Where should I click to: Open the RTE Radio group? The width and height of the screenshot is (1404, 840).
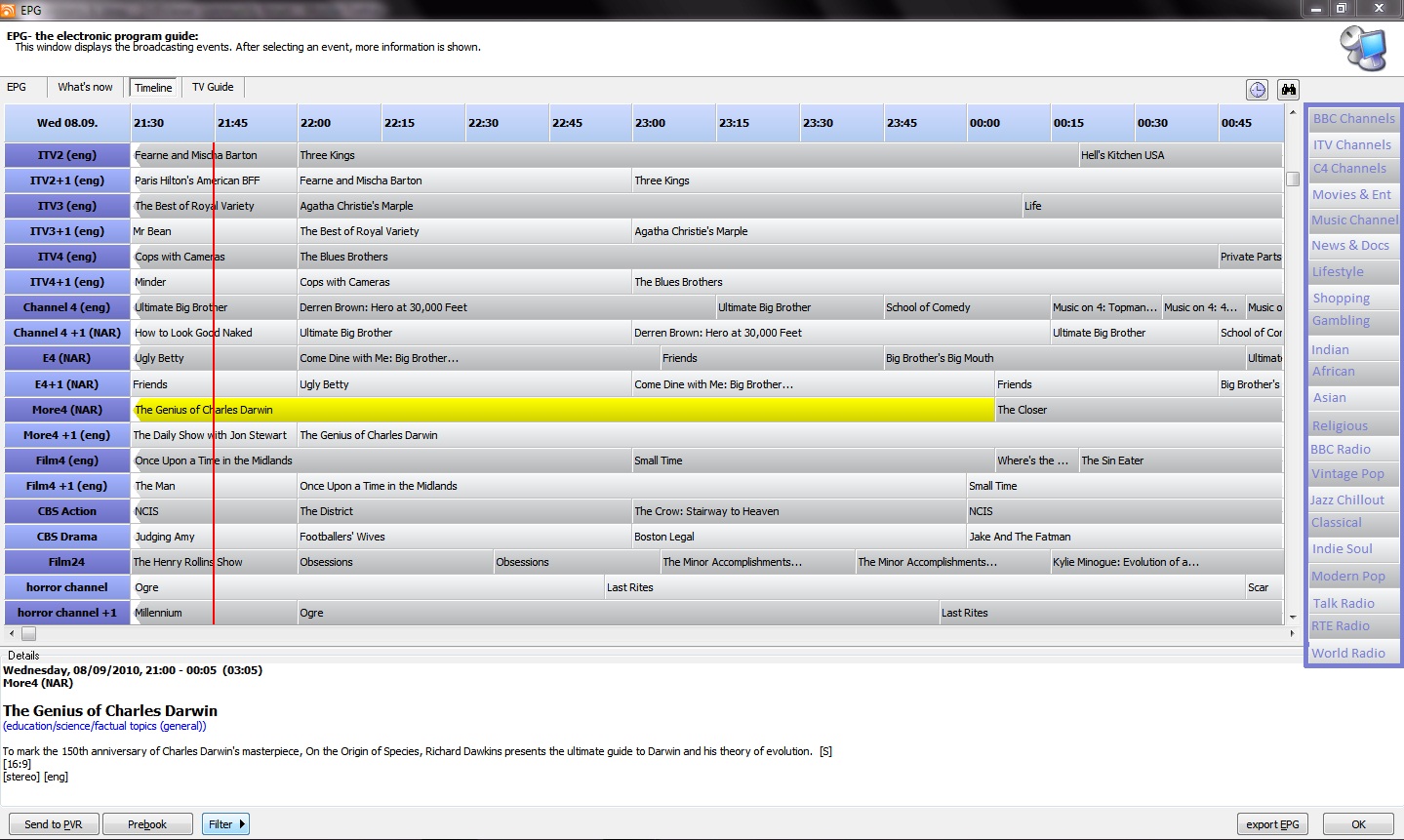[1353, 626]
